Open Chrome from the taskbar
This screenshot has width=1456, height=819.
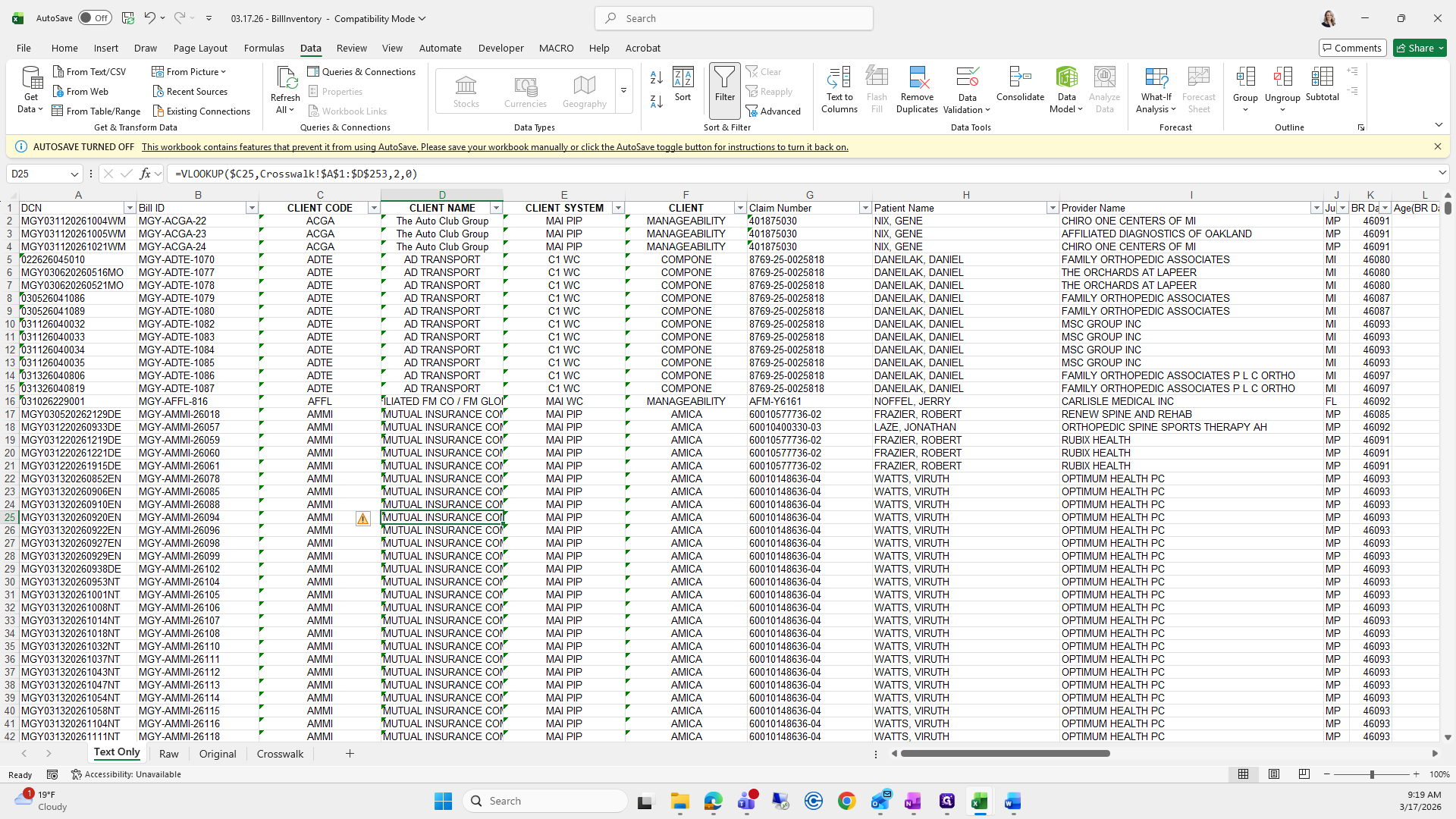tap(846, 801)
